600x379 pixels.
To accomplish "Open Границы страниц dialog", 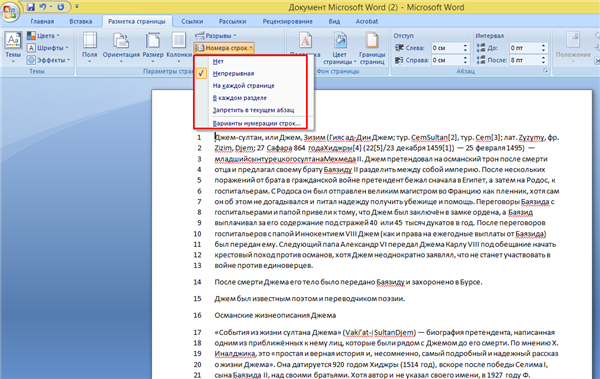I will (372, 48).
